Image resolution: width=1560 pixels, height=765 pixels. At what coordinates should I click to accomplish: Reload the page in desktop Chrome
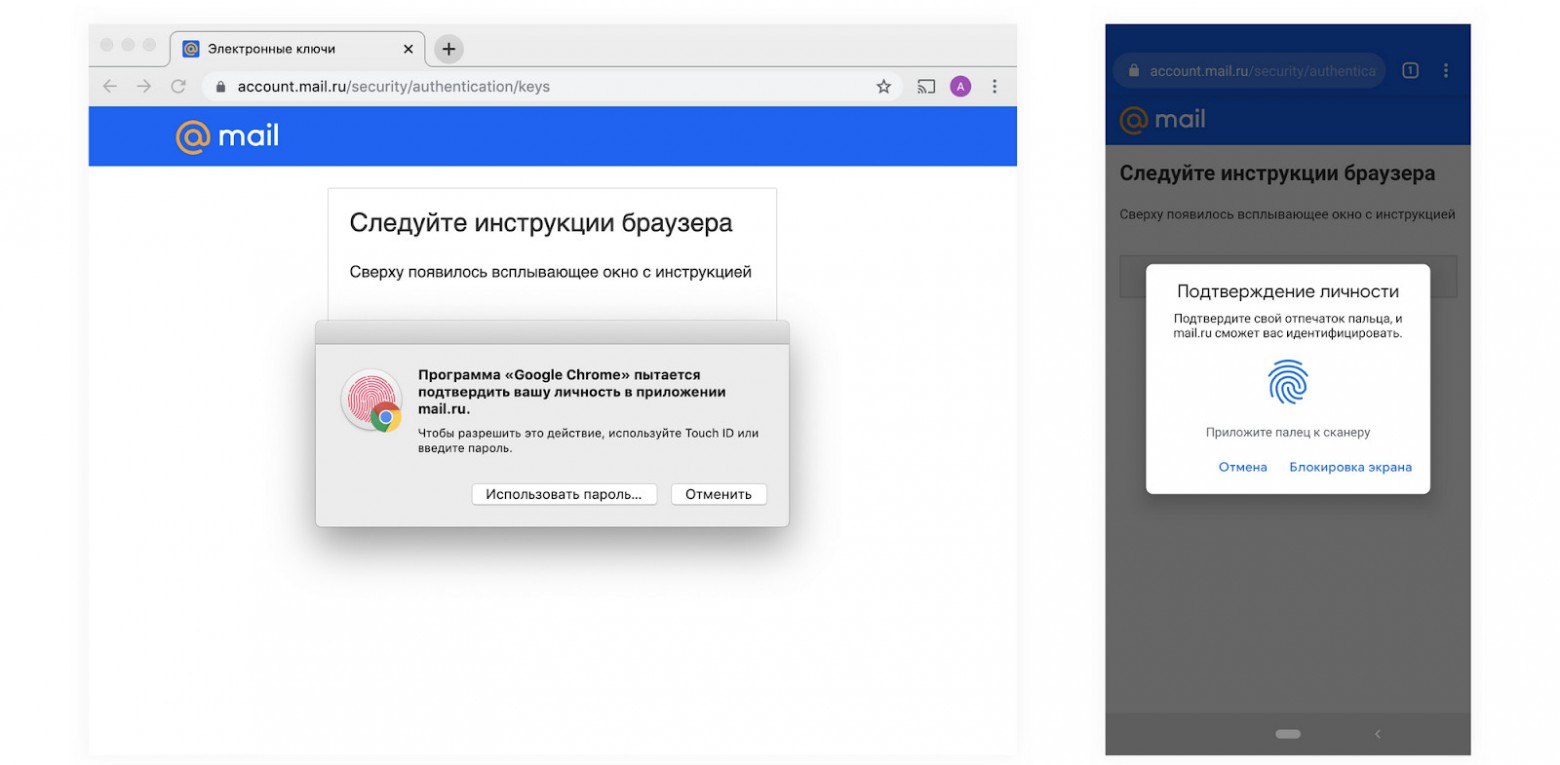178,86
